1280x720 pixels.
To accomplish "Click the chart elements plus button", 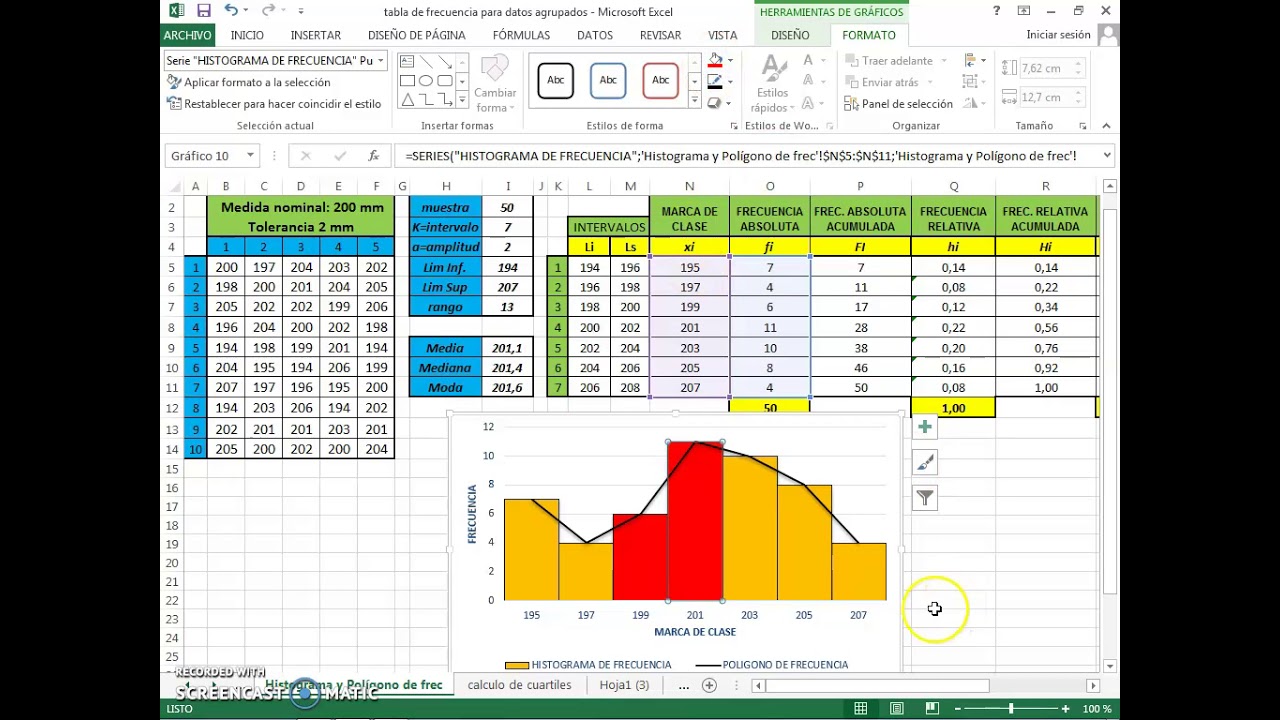I will click(x=925, y=427).
